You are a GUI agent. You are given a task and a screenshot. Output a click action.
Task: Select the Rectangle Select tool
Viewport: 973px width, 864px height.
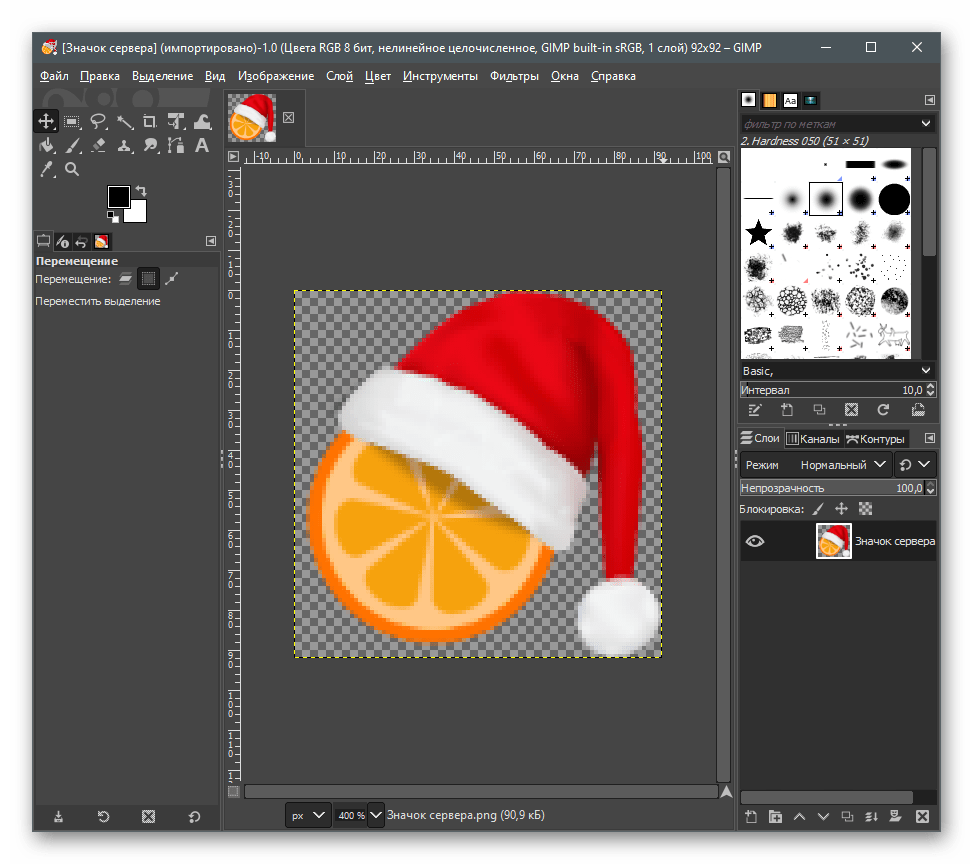72,122
